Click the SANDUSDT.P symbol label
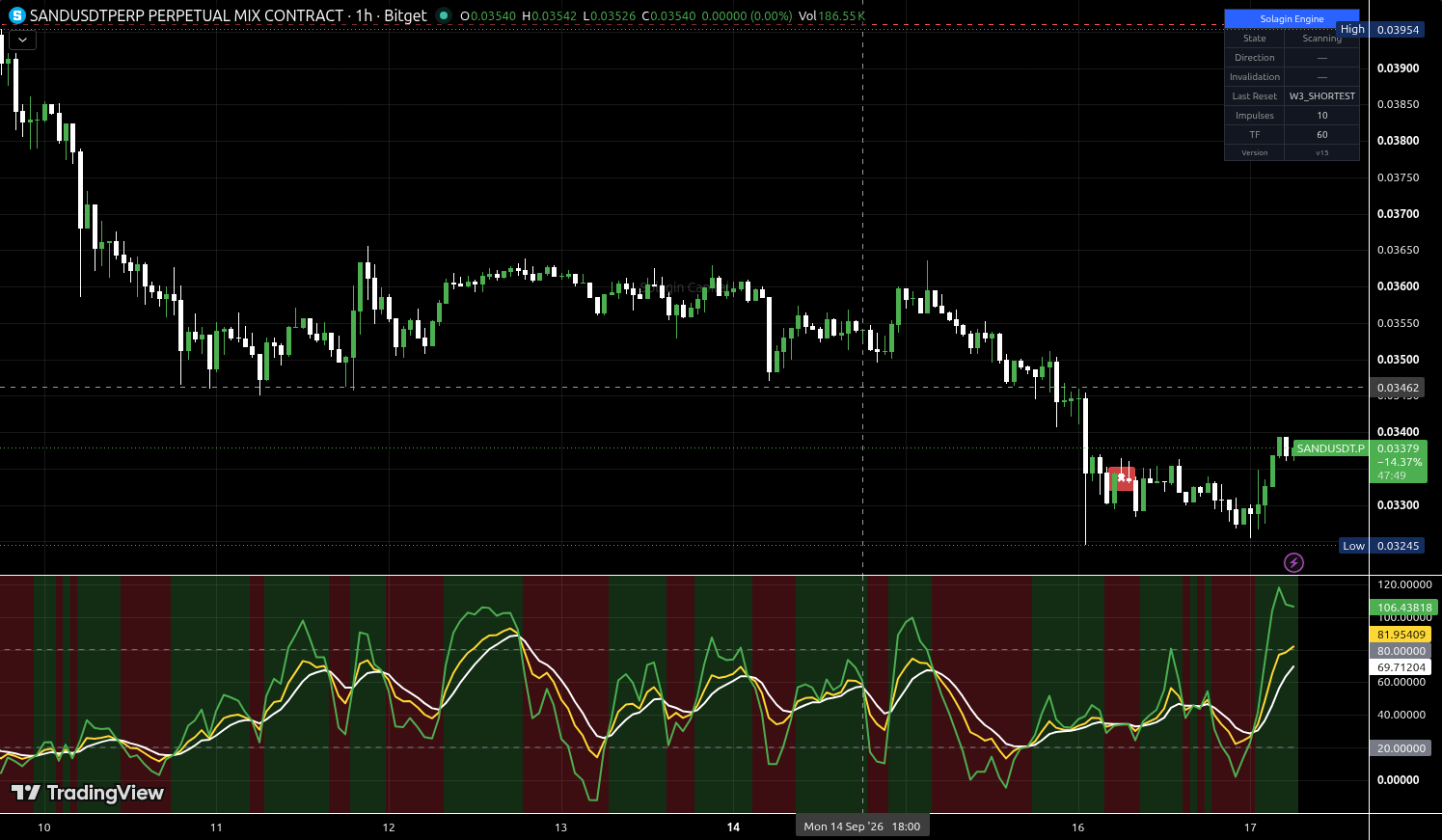1442x840 pixels. (1330, 448)
